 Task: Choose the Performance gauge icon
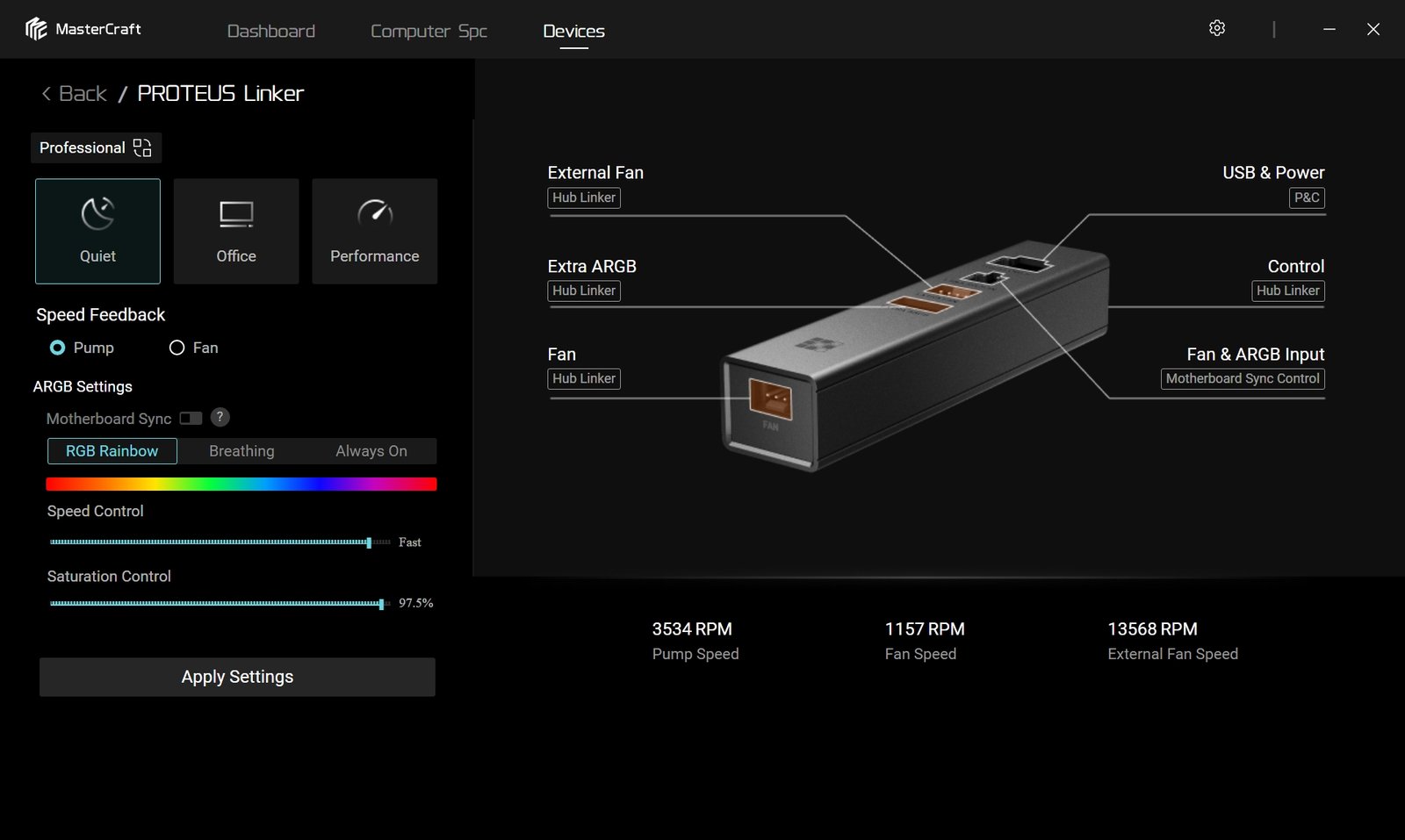[375, 213]
